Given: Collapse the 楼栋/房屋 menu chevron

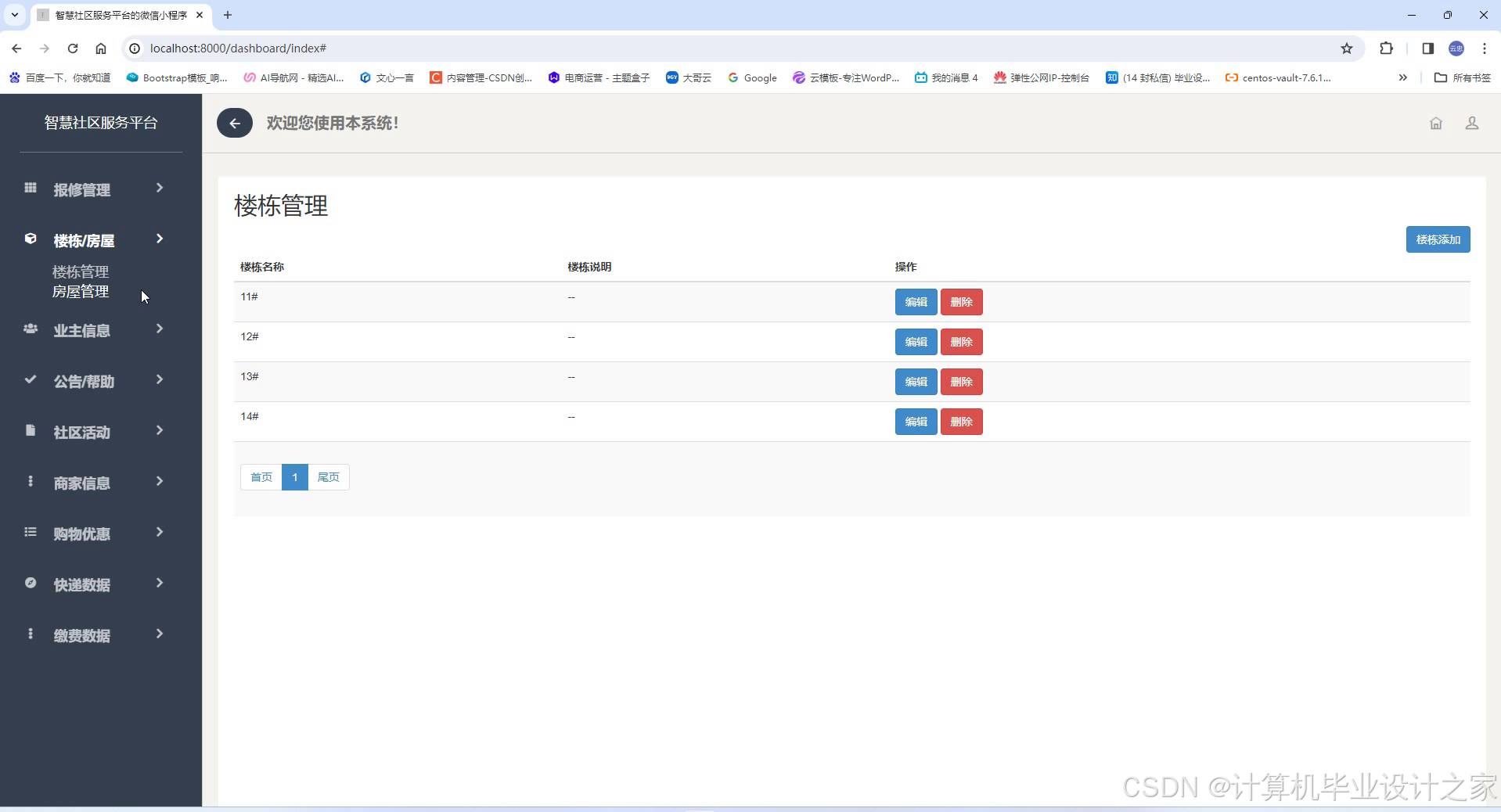Looking at the screenshot, I should [x=160, y=239].
